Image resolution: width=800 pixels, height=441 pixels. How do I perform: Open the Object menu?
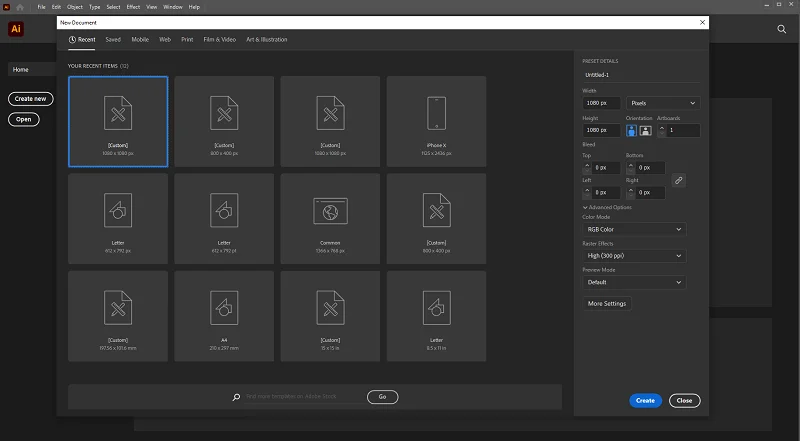[x=74, y=7]
